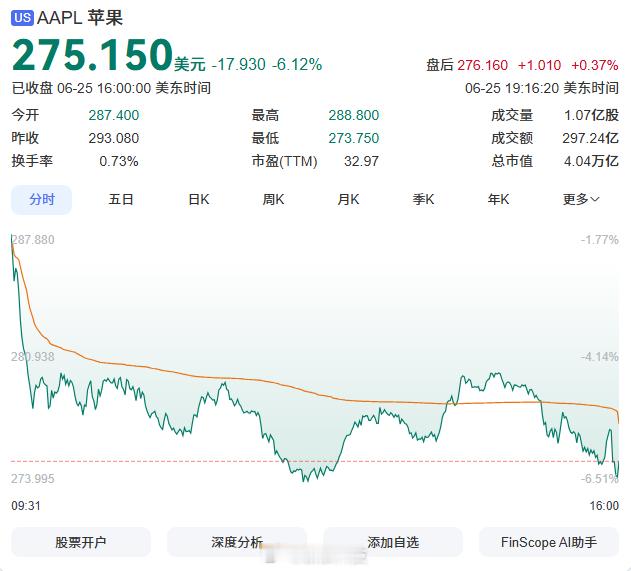631x571 pixels.
Task: Click the percent change -6.12%
Action: pyautogui.click(x=297, y=64)
